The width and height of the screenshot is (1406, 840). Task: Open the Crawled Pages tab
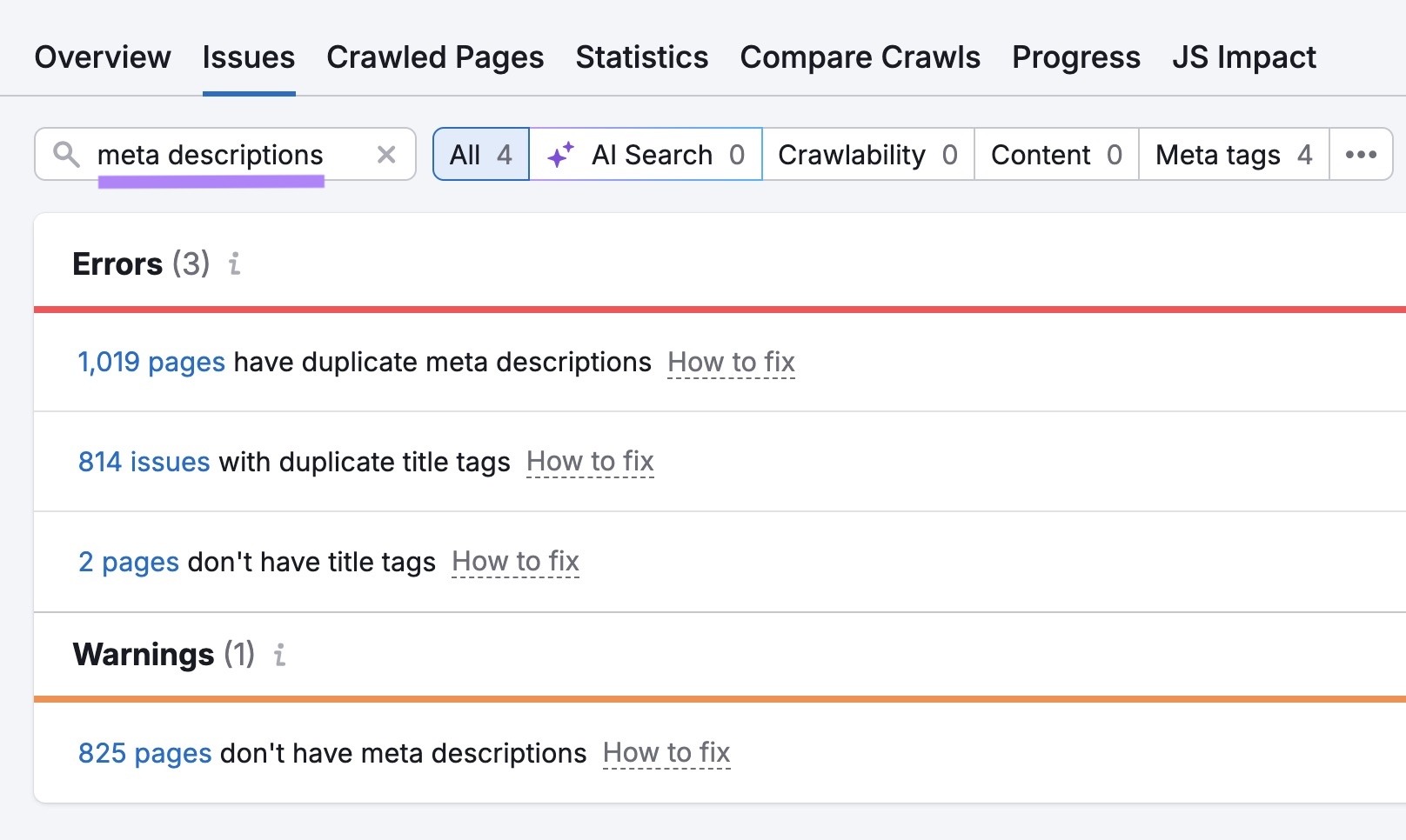tap(435, 56)
